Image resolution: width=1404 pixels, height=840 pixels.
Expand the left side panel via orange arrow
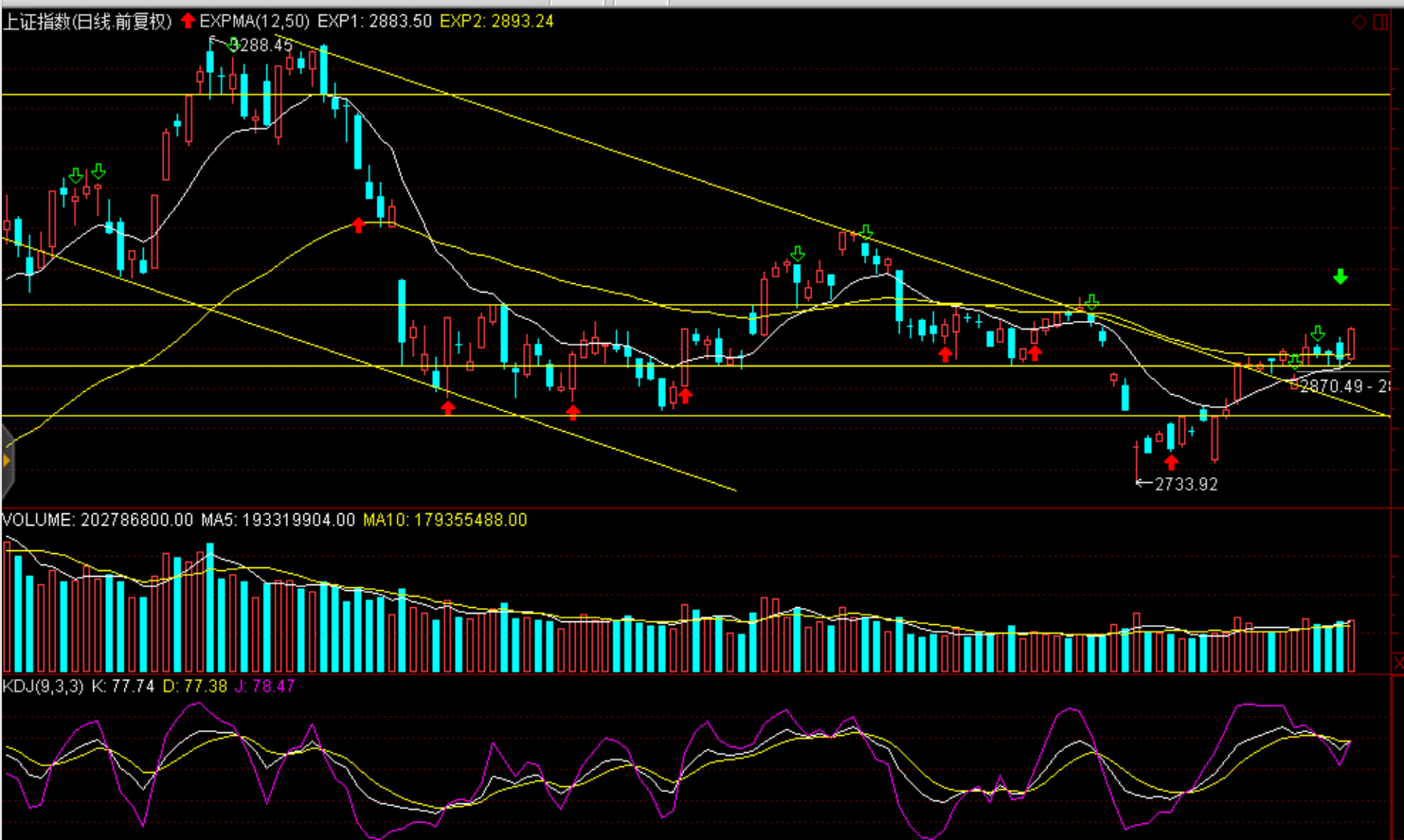[x=6, y=460]
